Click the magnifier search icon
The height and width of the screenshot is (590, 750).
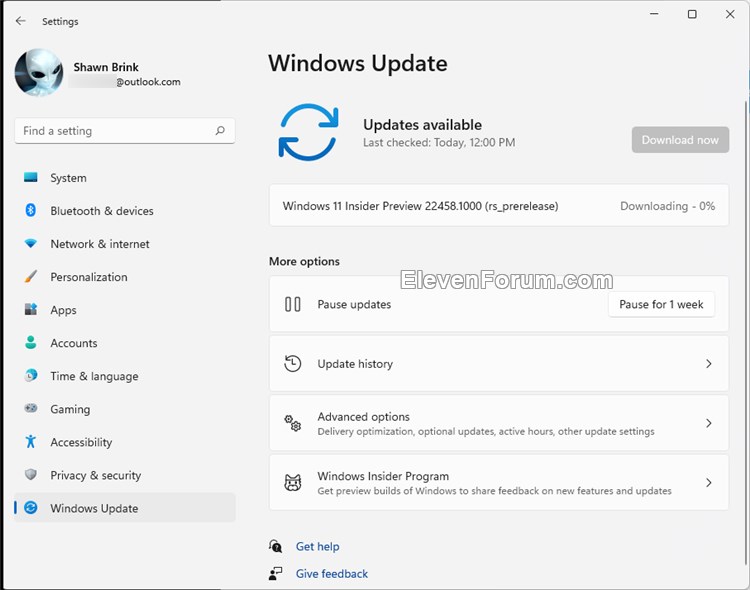pos(220,131)
